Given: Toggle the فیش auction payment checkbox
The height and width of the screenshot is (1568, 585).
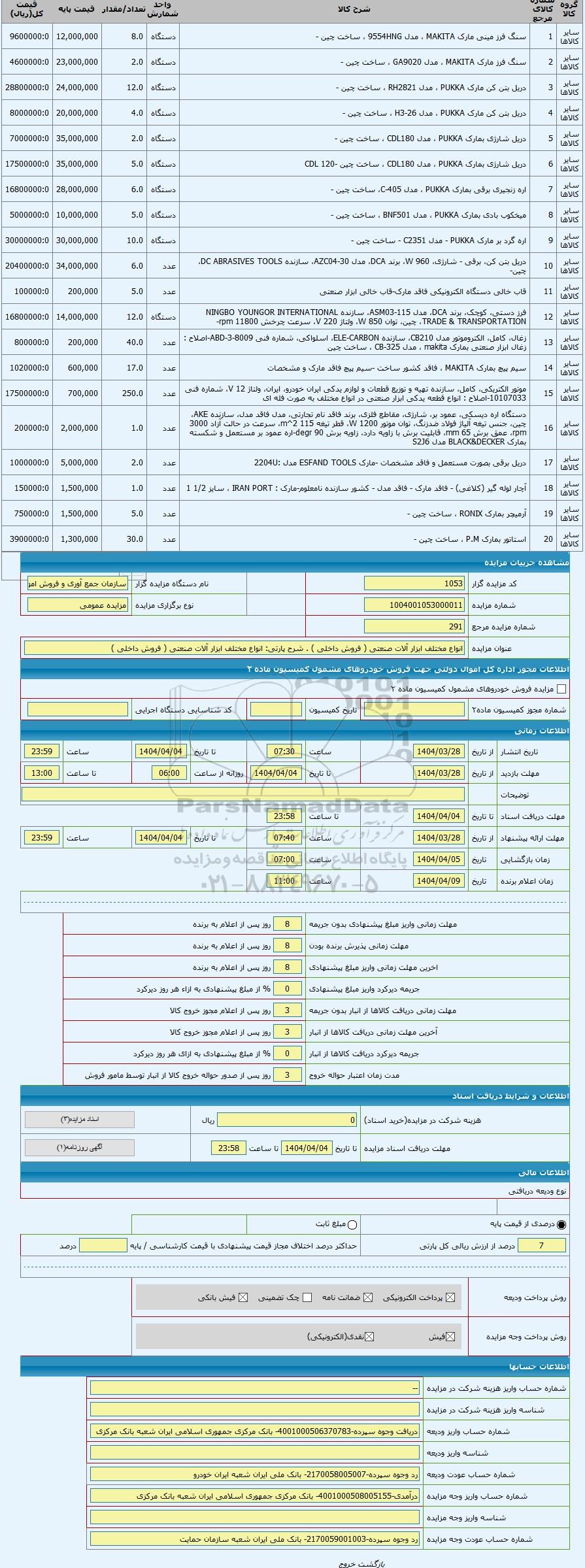Looking at the screenshot, I should point(450,1337).
